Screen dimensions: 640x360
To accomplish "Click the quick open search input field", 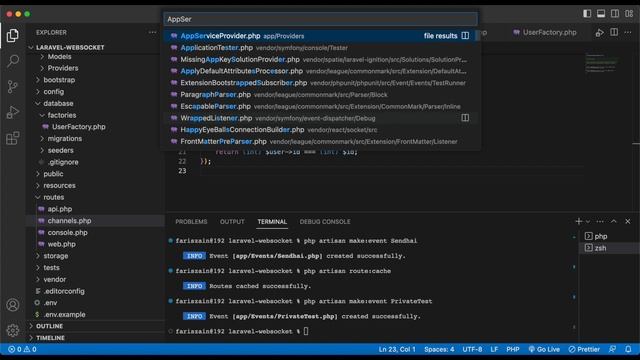I will click(x=320, y=19).
